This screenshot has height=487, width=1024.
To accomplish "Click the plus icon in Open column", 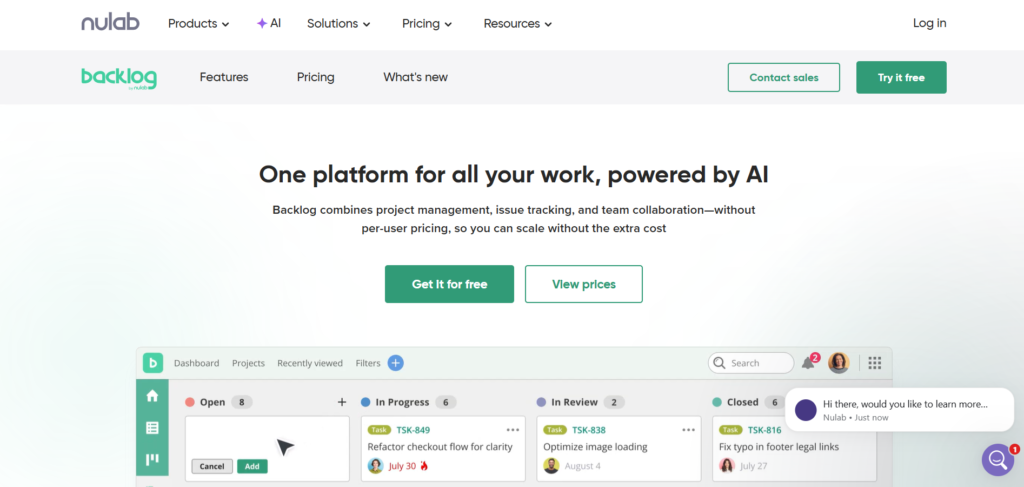I will pos(342,402).
